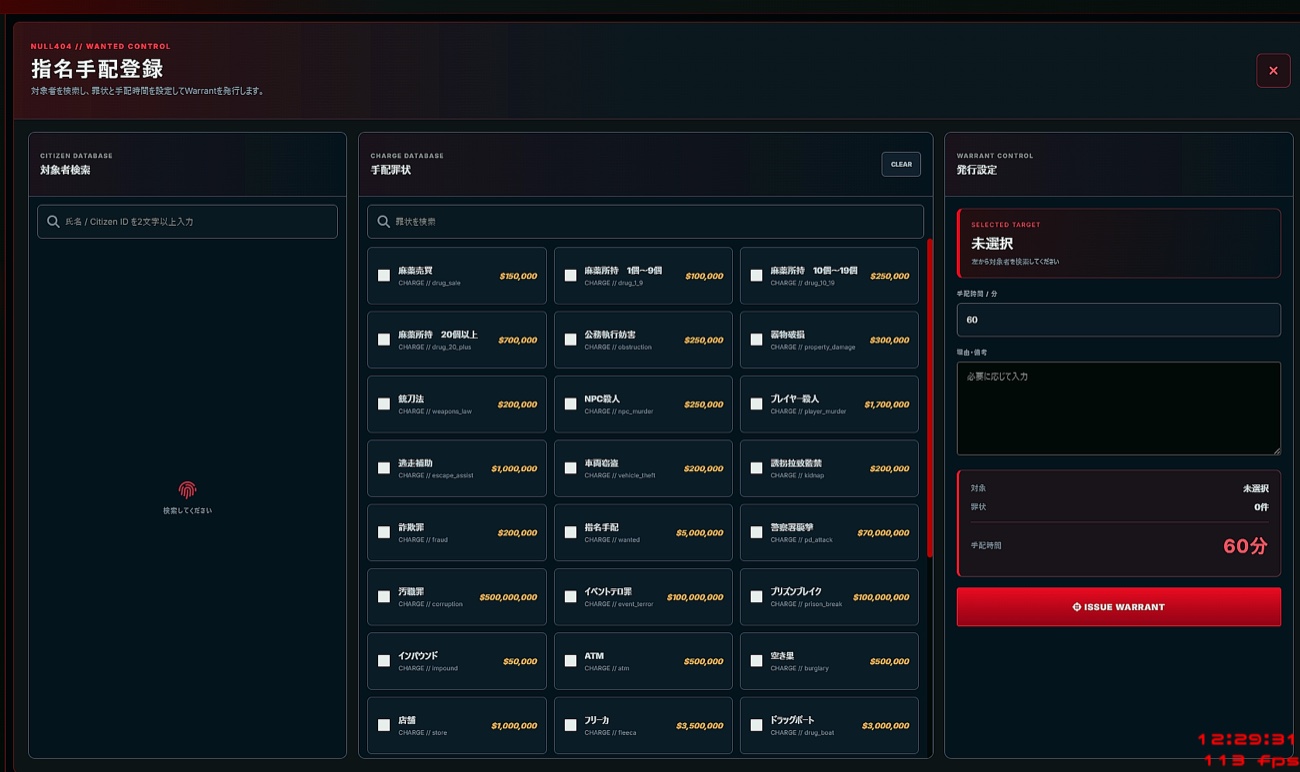Toggle the corruption charge checkbox
1300x772 pixels.
point(384,597)
